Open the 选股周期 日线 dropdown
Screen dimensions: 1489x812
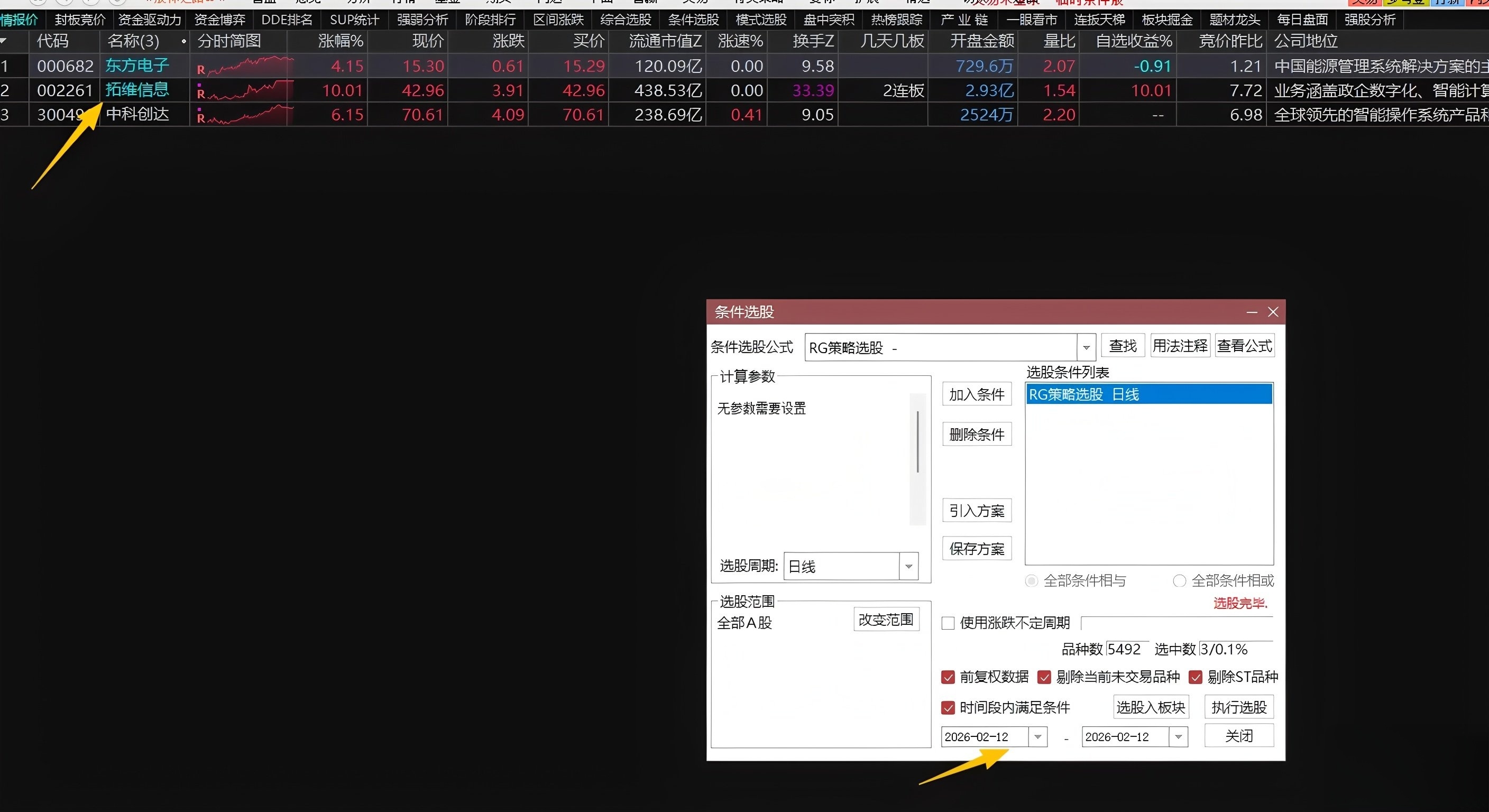(x=908, y=566)
